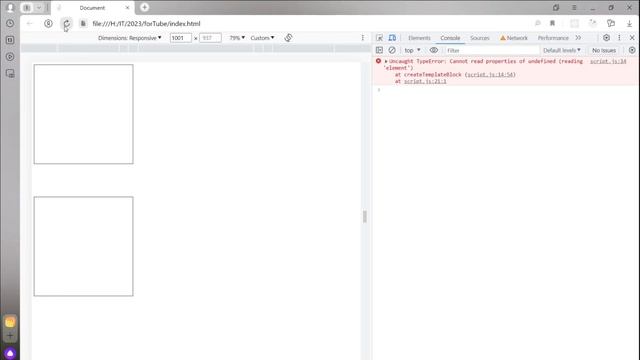Open the Default levels dropdown
The image size is (640, 360).
tap(562, 50)
